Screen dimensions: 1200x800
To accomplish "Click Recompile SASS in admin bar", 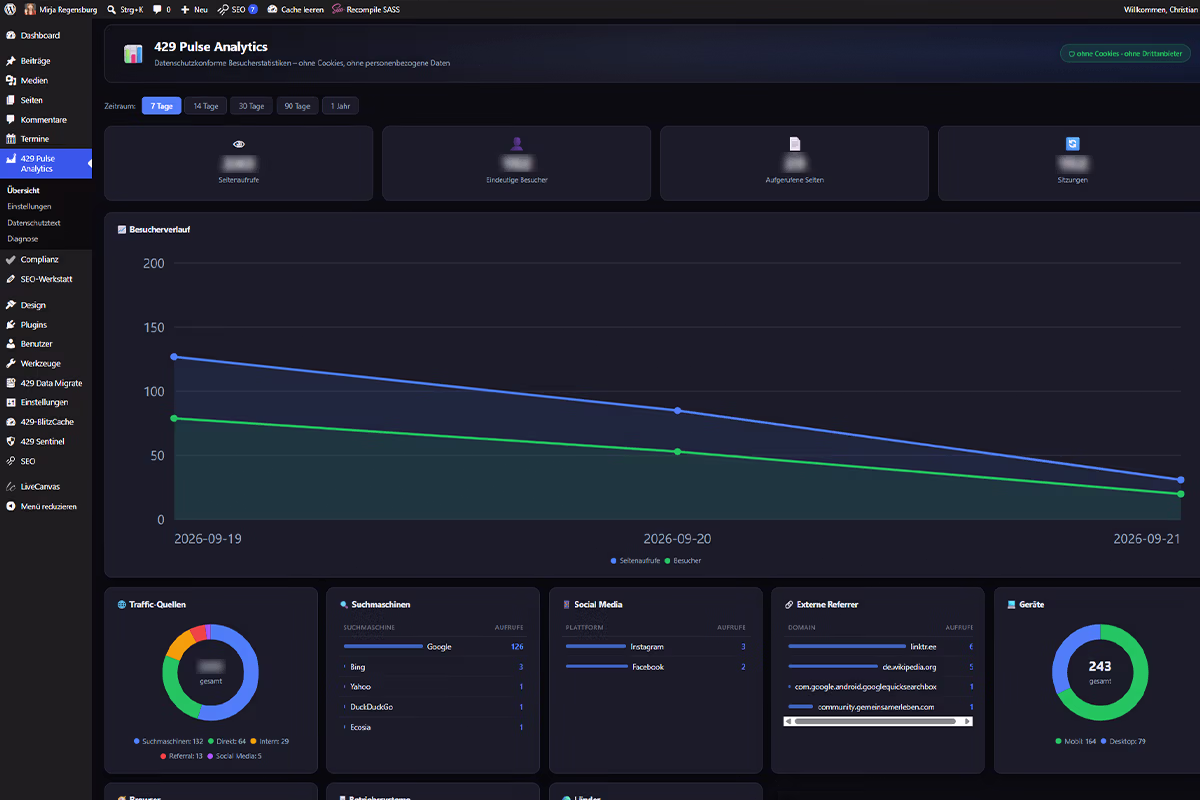I will coord(365,9).
